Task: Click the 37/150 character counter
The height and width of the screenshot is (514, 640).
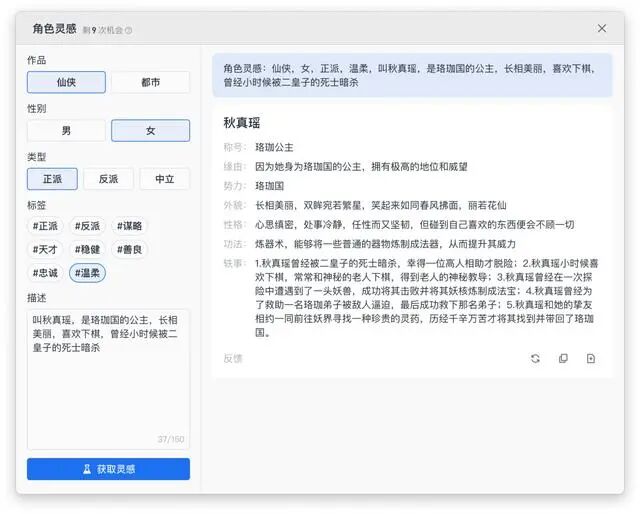Action: (171, 439)
